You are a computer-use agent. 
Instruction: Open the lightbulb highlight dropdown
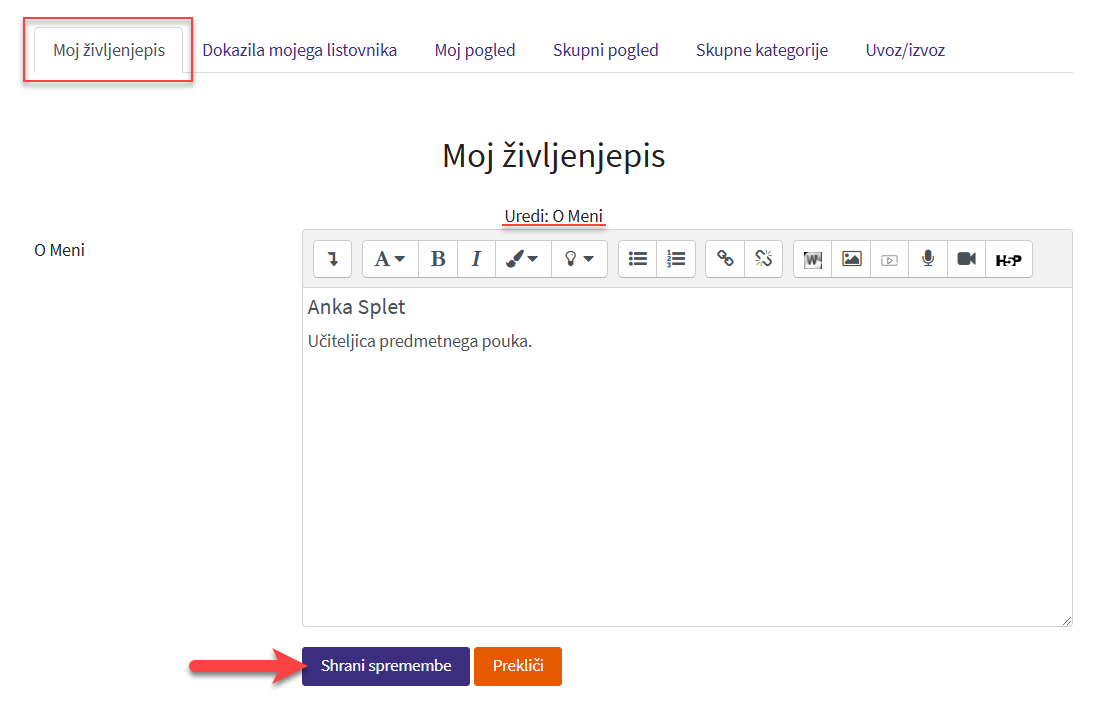[579, 259]
